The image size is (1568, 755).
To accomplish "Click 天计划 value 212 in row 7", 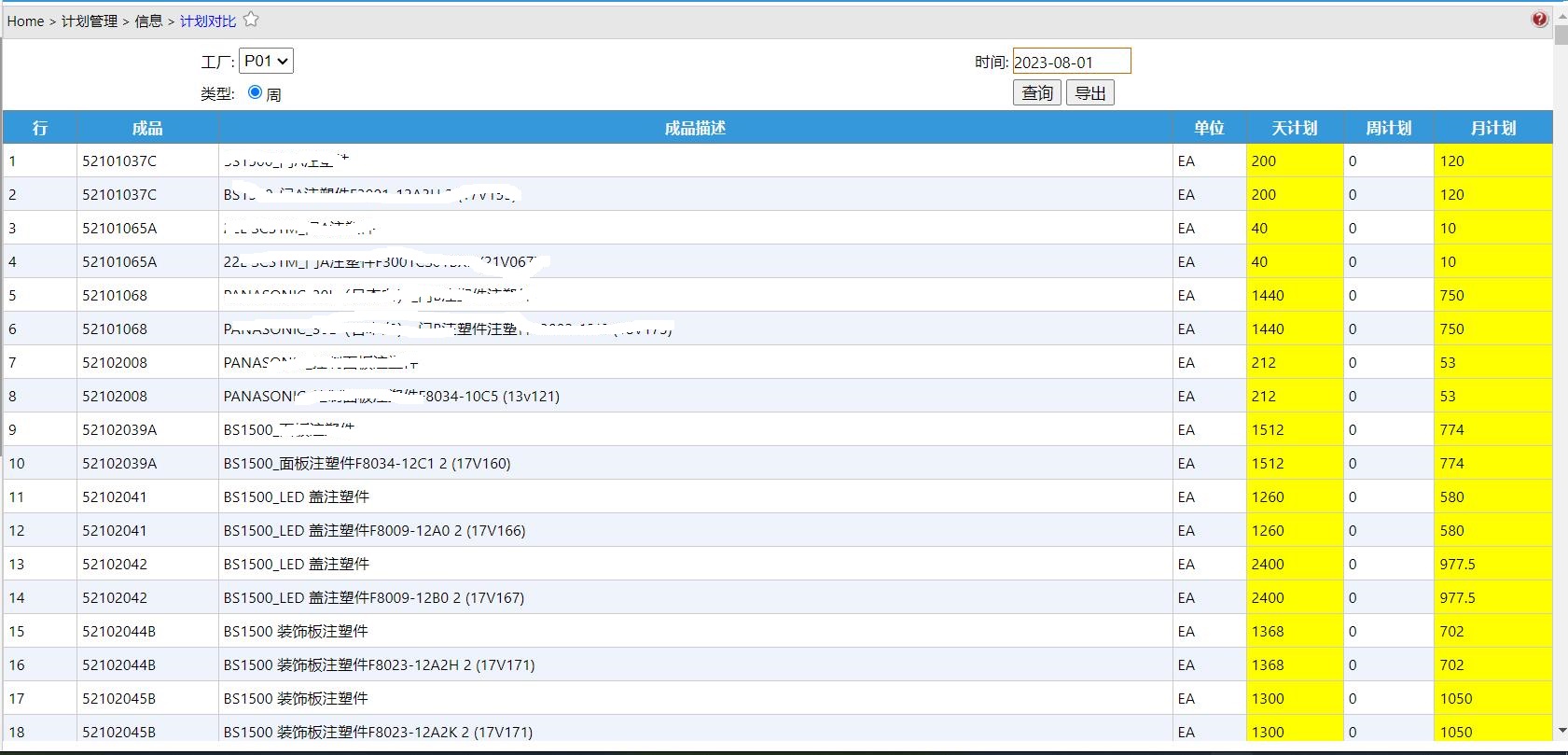I will click(x=1263, y=362).
